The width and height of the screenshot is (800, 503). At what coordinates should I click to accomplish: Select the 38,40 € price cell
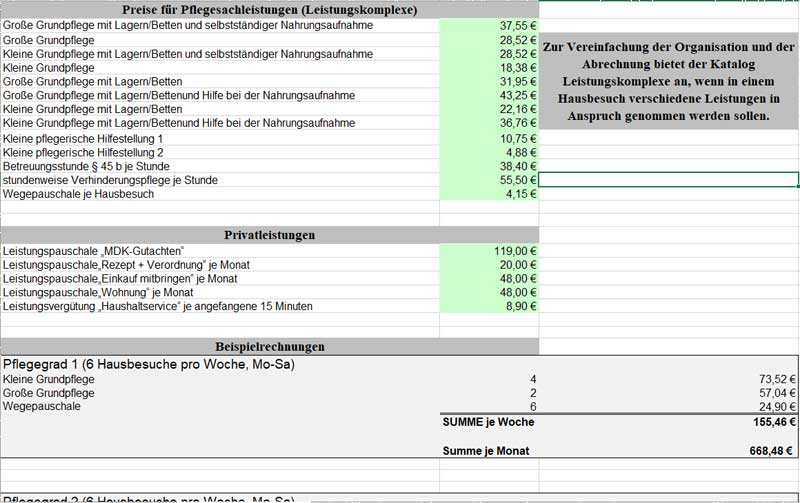click(x=489, y=166)
